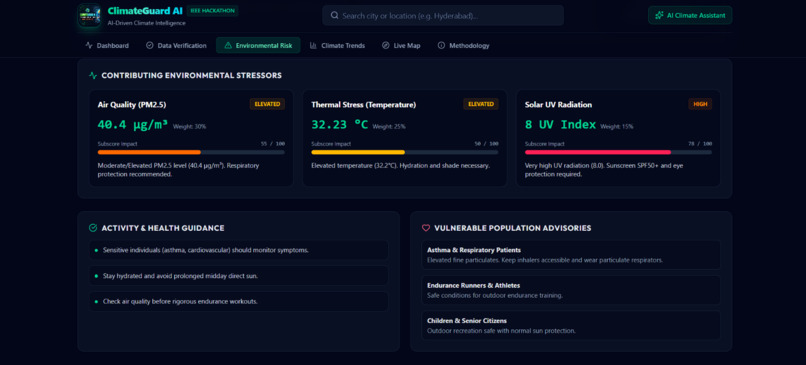Click the Solar UV Radiation card title
The width and height of the screenshot is (806, 365).
(558, 105)
